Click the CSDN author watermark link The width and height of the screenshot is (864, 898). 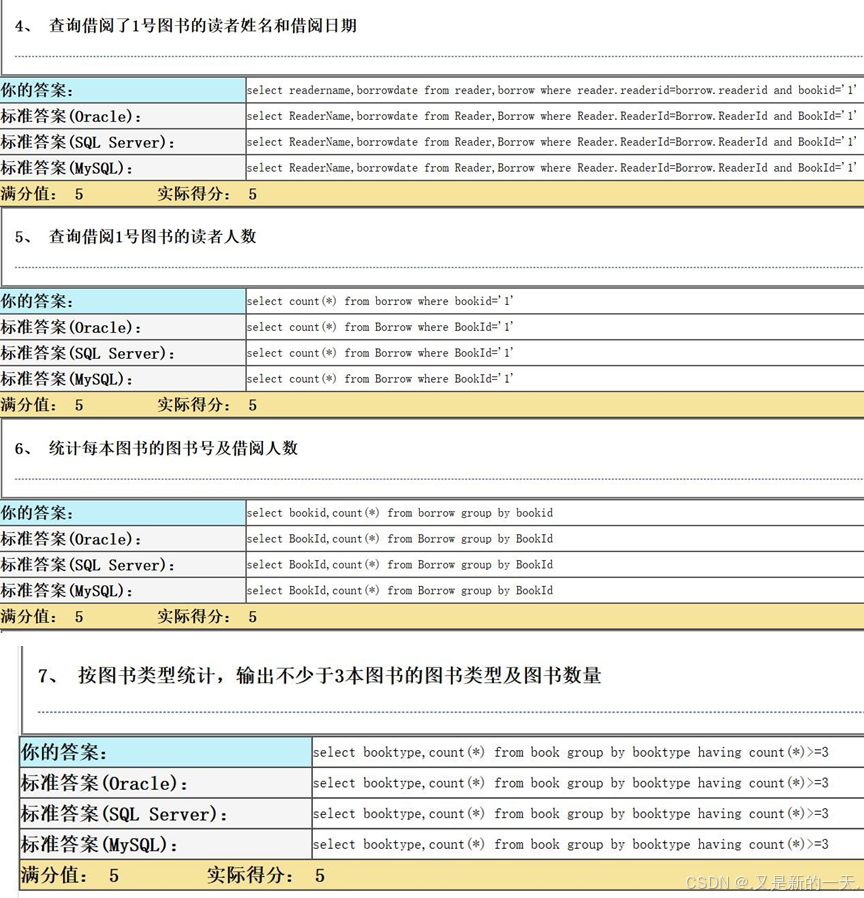click(772, 883)
